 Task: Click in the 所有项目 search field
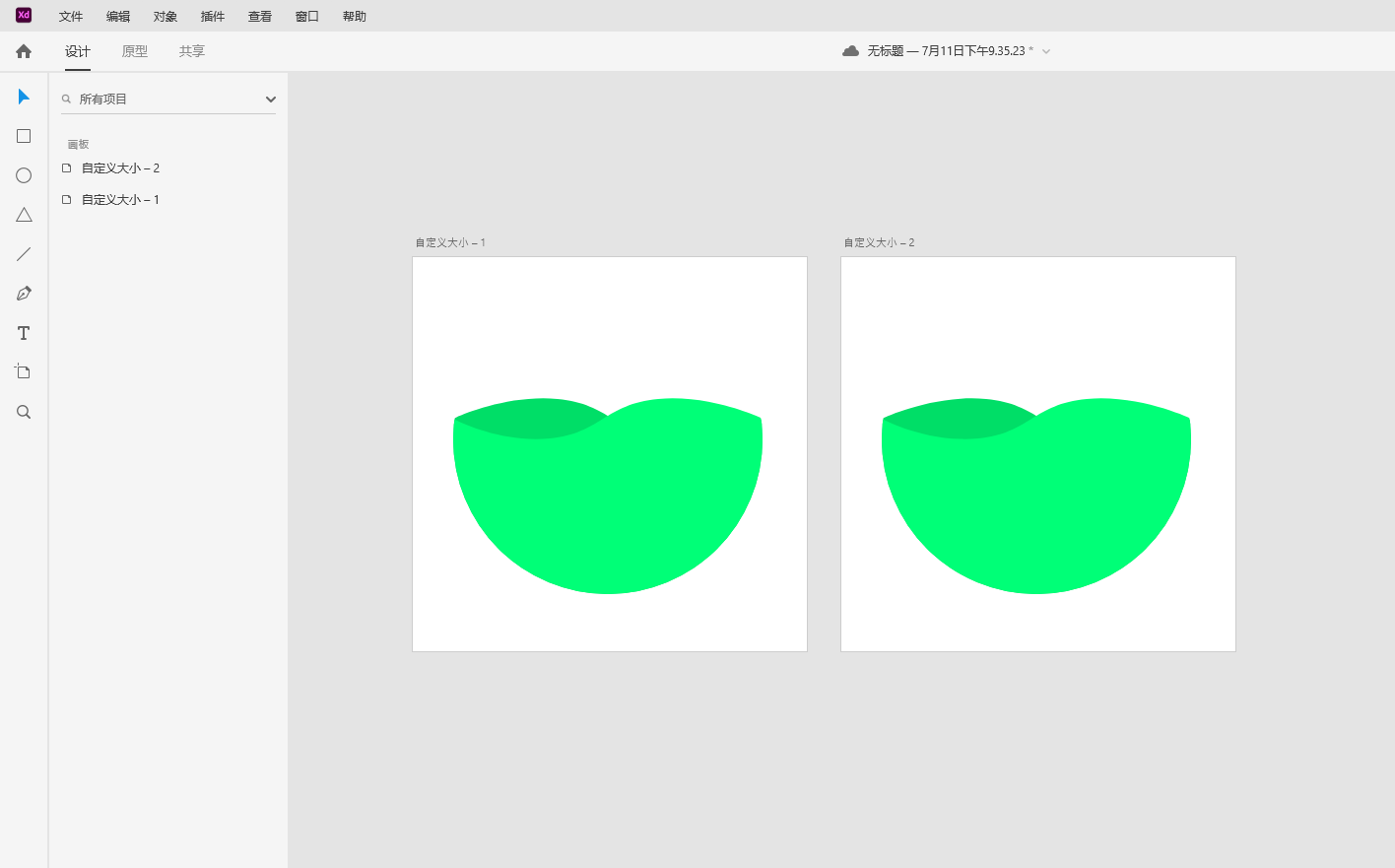(x=168, y=99)
